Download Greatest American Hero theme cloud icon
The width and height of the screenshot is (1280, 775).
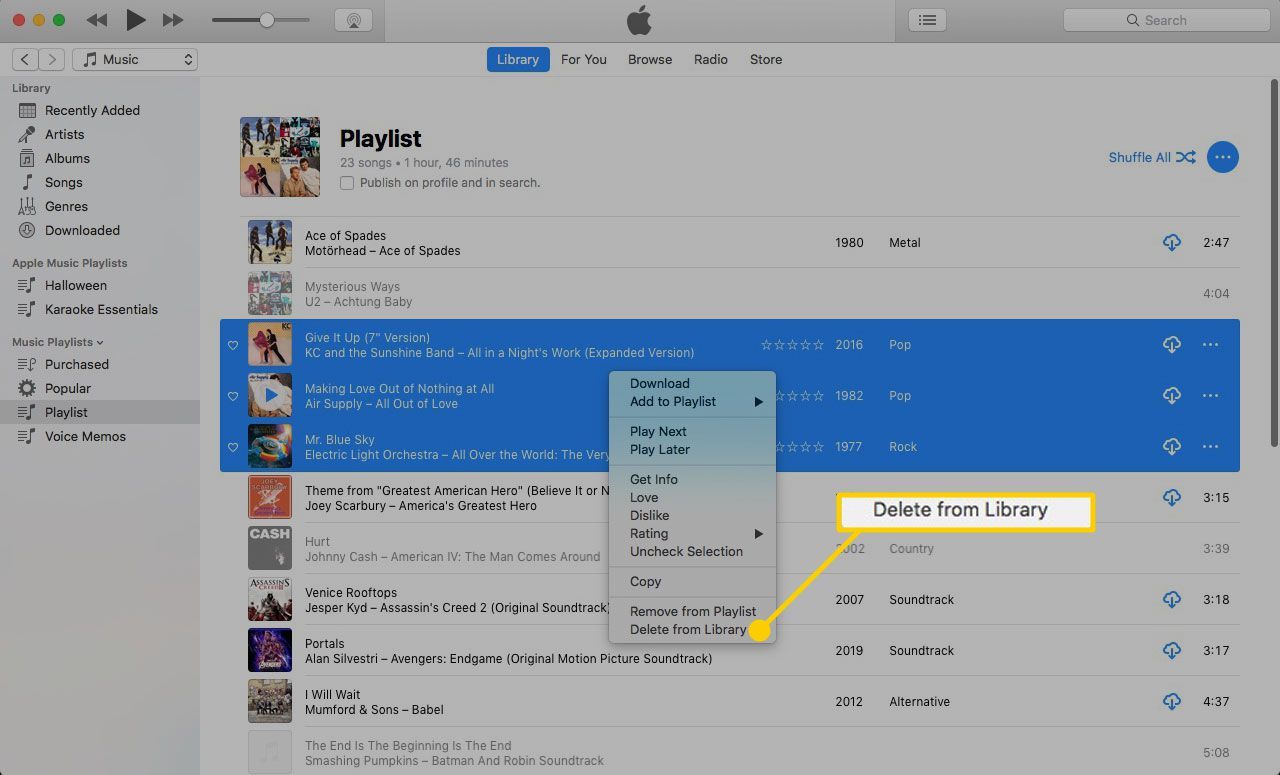1172,497
